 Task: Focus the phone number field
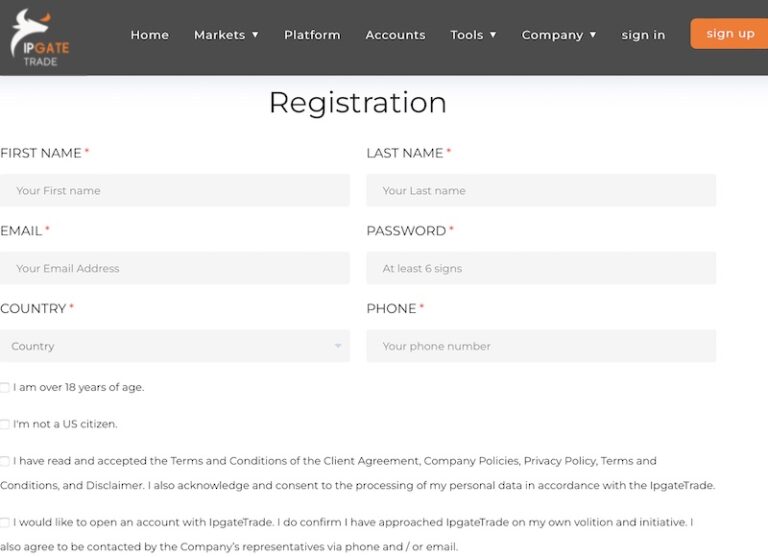[541, 346]
